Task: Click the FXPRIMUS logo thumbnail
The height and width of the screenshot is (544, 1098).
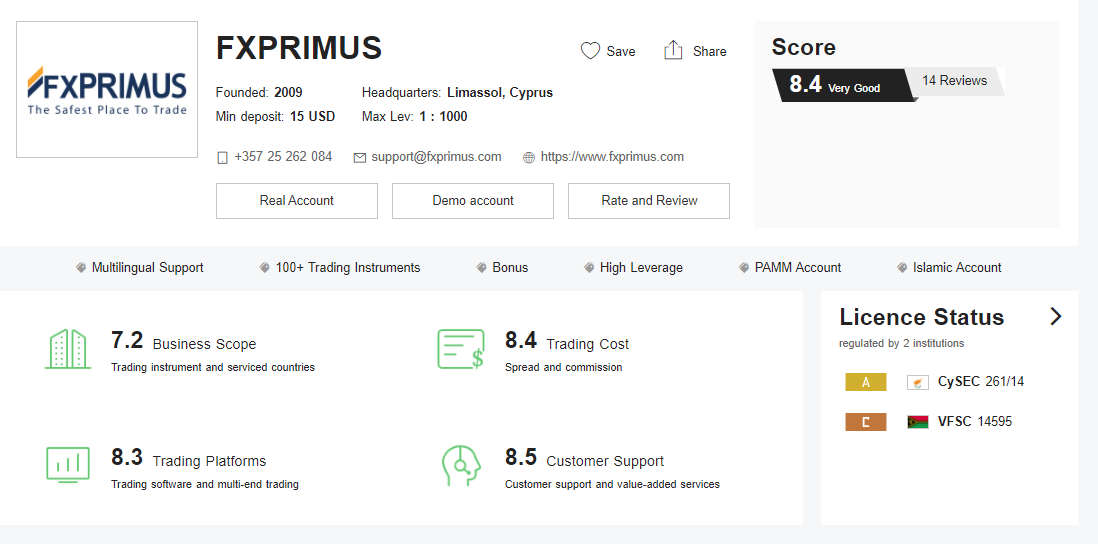Action: tap(107, 90)
